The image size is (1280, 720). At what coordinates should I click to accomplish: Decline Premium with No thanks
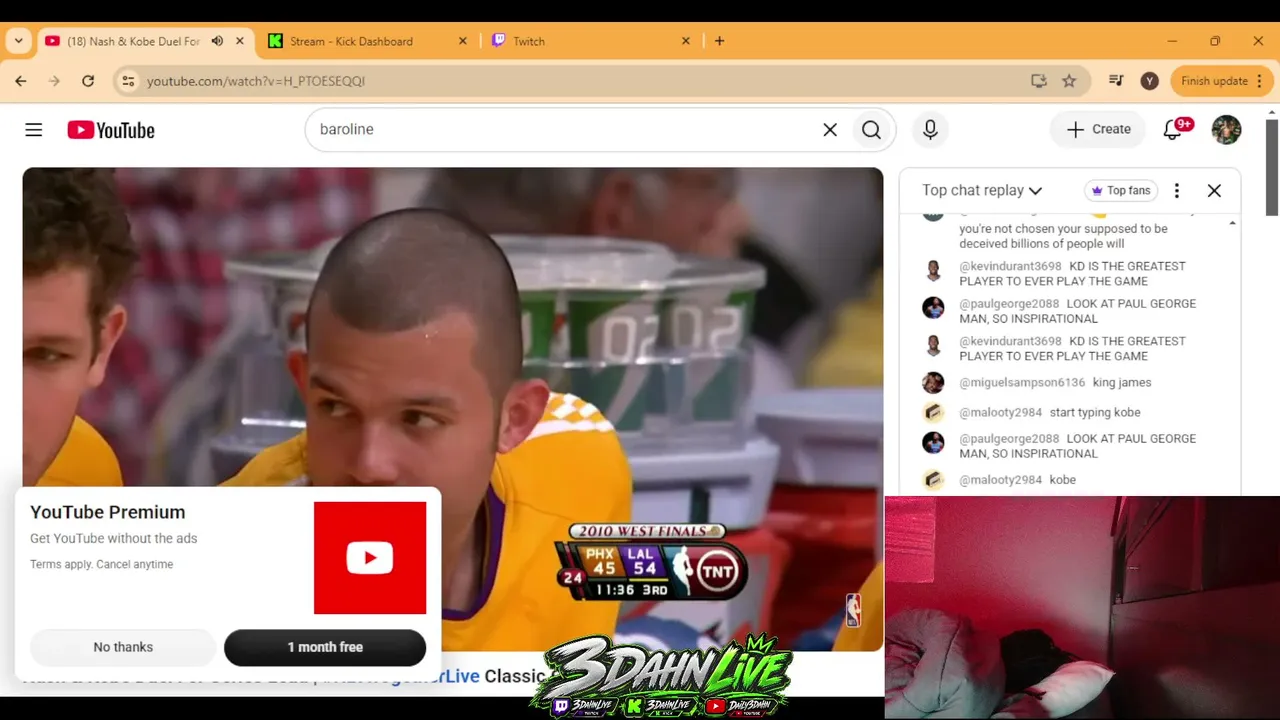123,647
